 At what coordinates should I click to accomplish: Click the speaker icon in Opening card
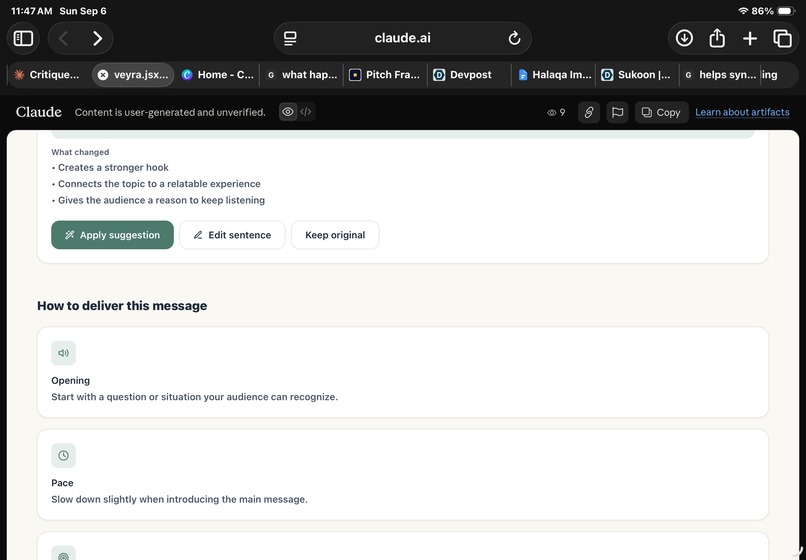[x=63, y=353]
